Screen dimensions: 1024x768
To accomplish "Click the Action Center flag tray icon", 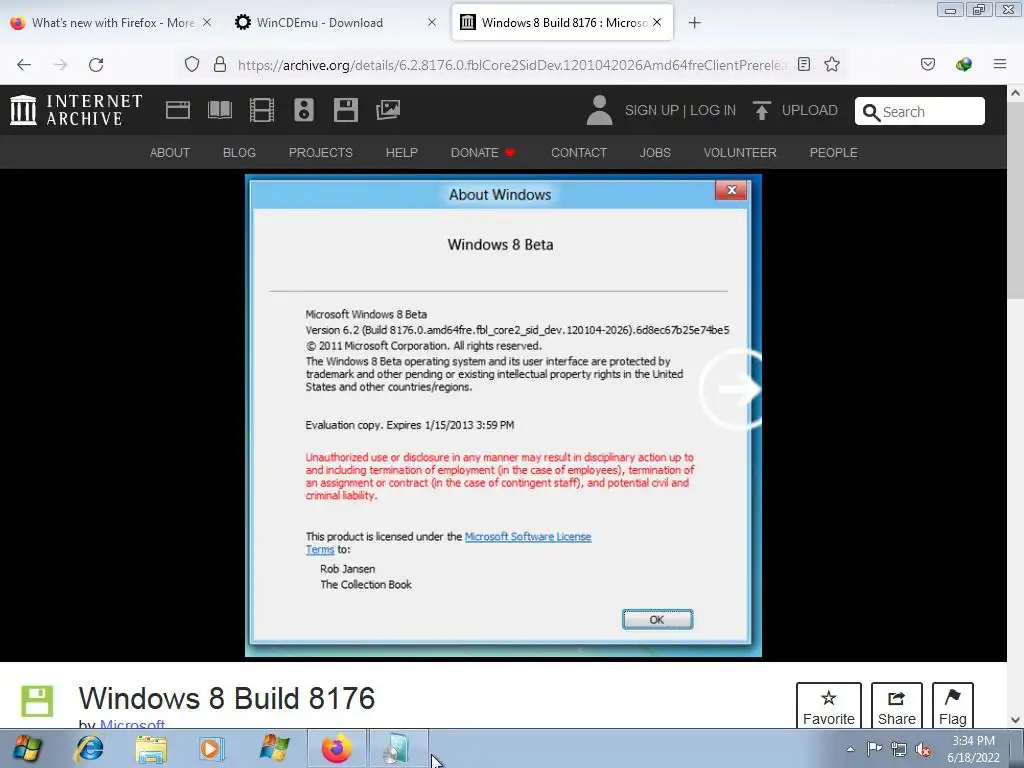I will [x=874, y=749].
